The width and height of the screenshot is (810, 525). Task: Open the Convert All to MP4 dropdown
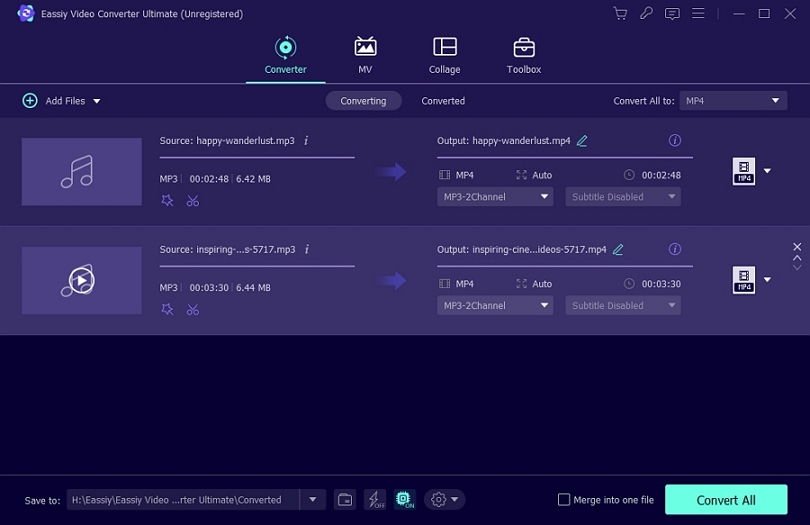[733, 101]
